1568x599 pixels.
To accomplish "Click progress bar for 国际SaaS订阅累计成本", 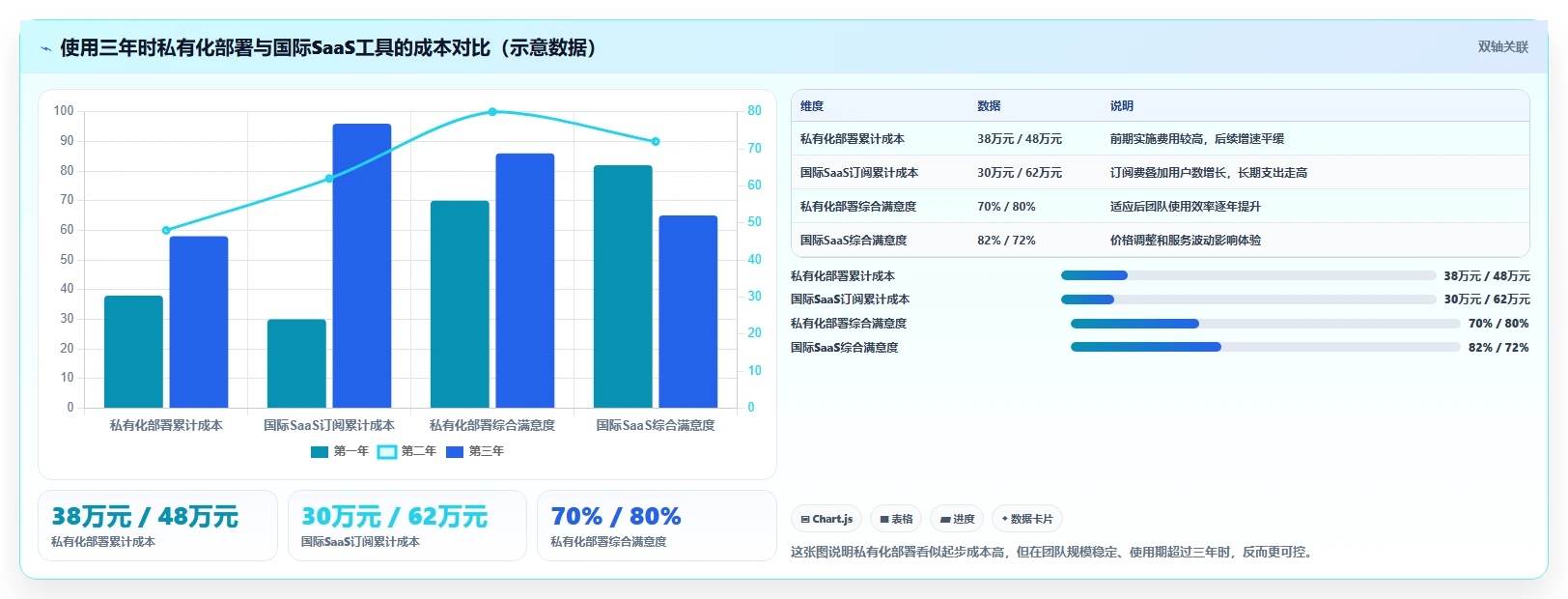I will tap(1248, 299).
